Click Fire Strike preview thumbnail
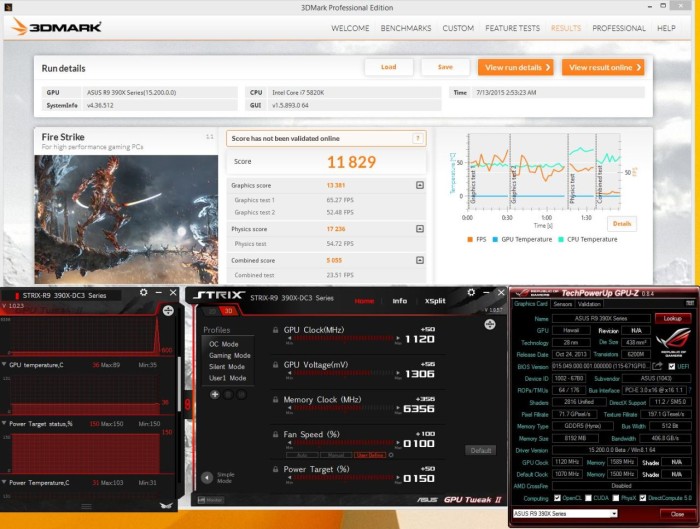Viewport: 700px width, 529px height. (x=126, y=220)
